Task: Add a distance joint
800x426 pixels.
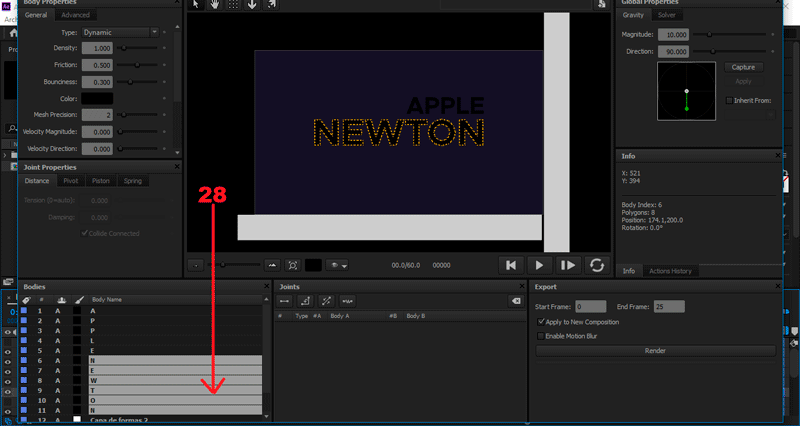Action: pos(285,301)
